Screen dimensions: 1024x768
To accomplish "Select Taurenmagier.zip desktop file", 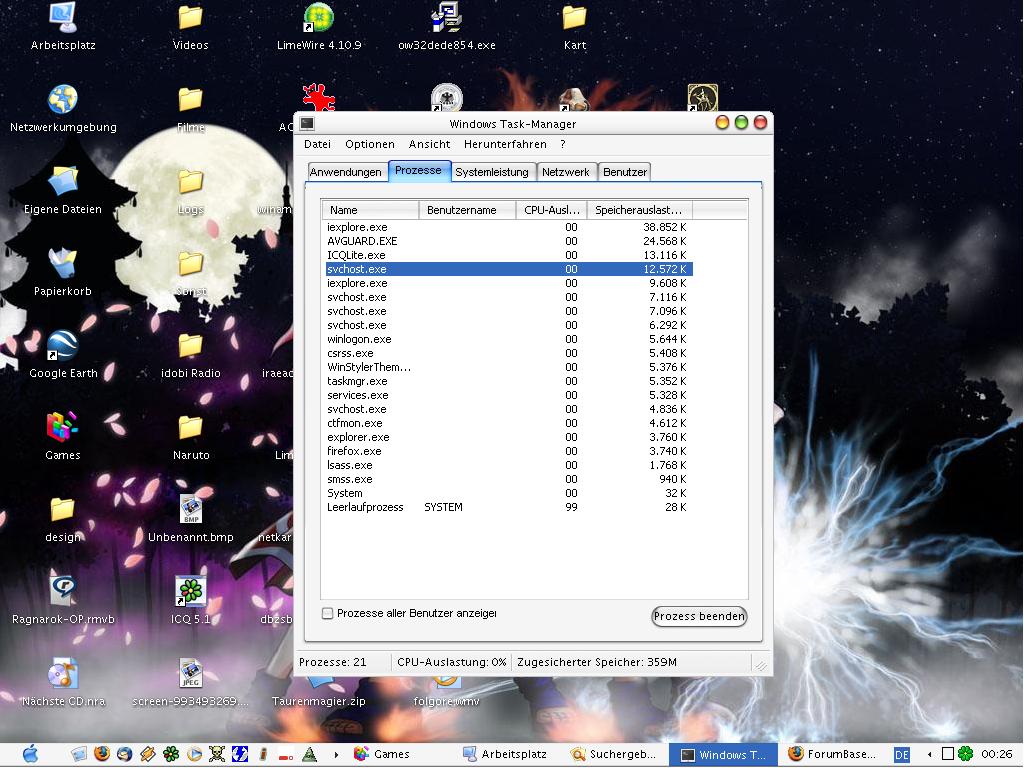I will (x=319, y=692).
